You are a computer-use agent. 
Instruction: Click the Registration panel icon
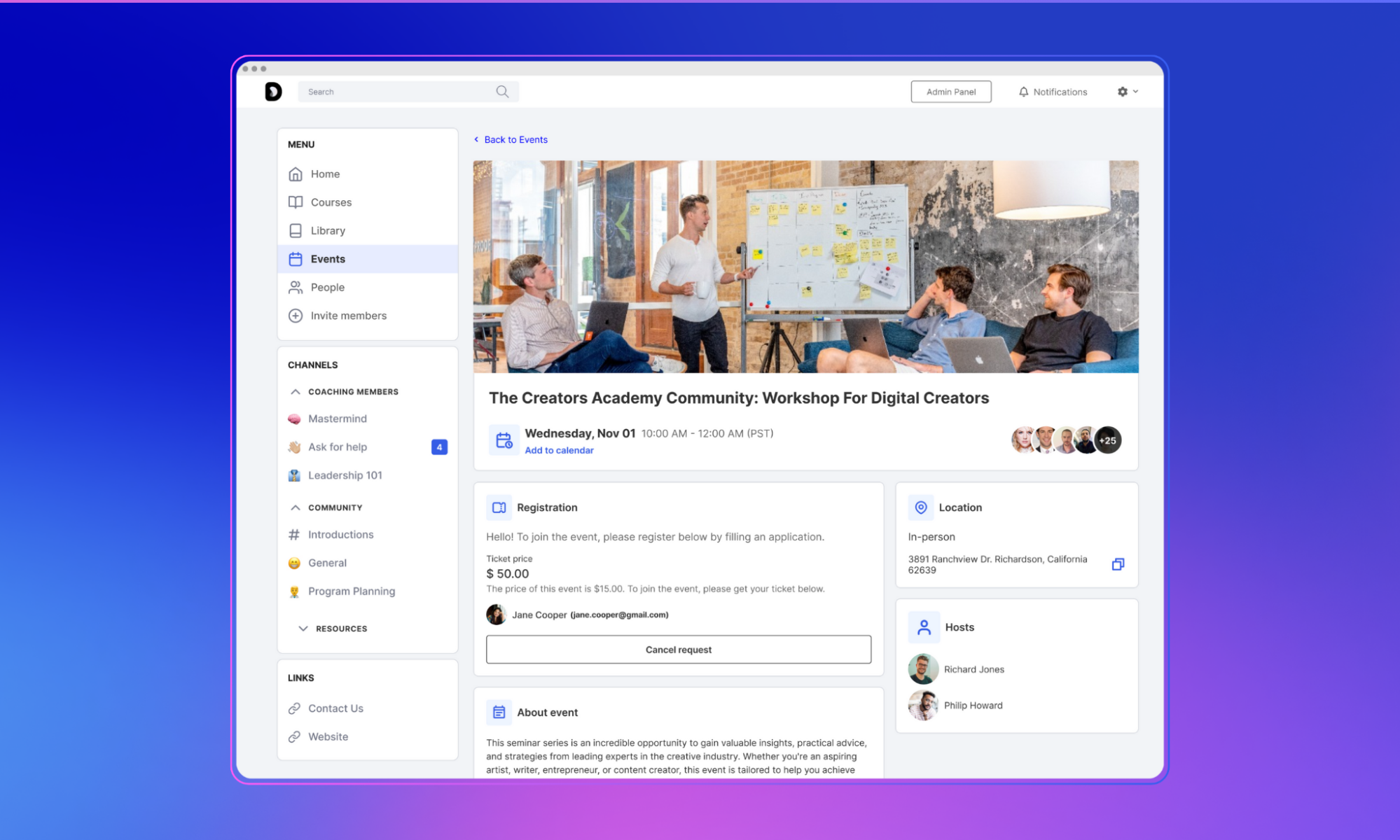tap(498, 507)
